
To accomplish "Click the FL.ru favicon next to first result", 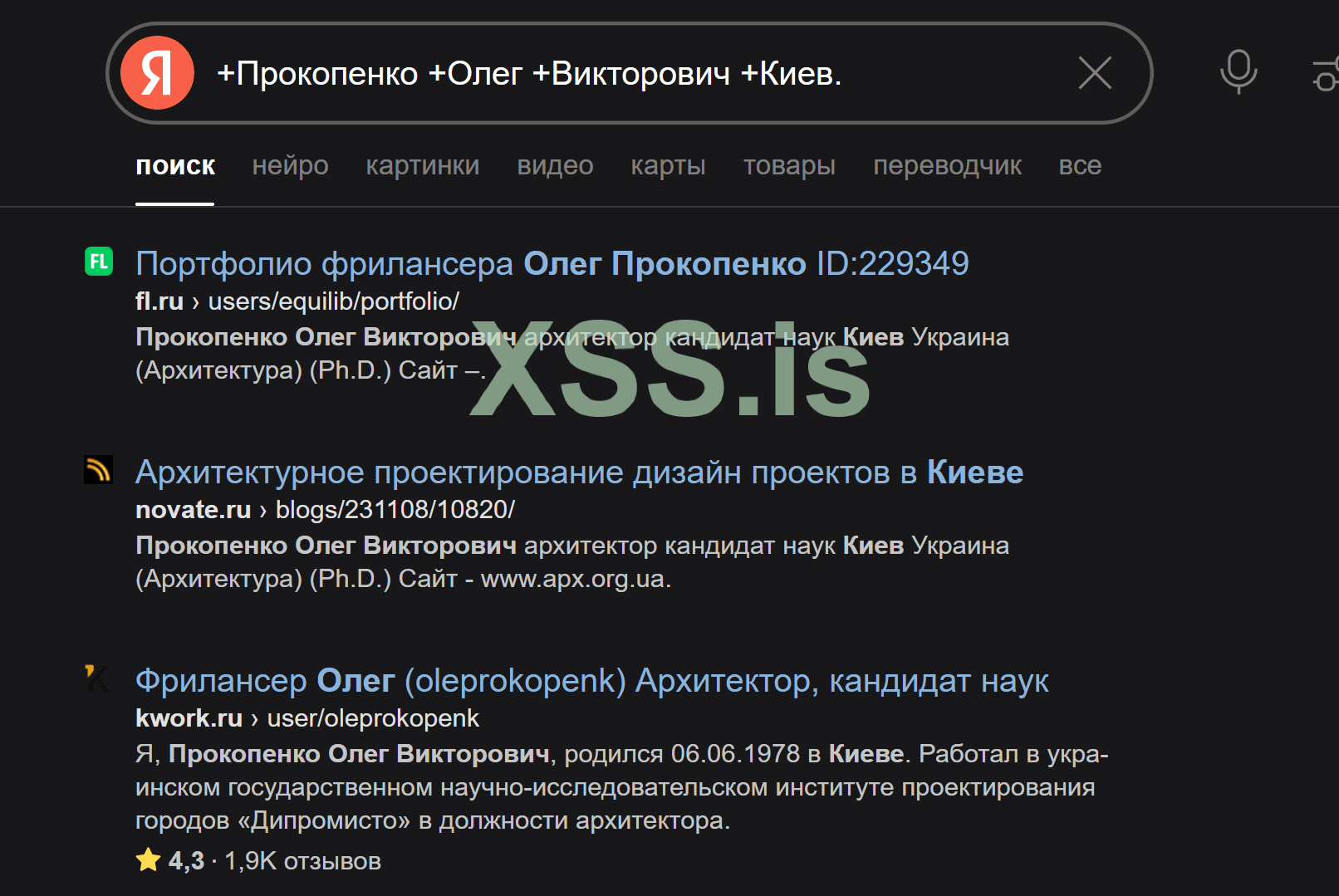I will pyautogui.click(x=99, y=262).
